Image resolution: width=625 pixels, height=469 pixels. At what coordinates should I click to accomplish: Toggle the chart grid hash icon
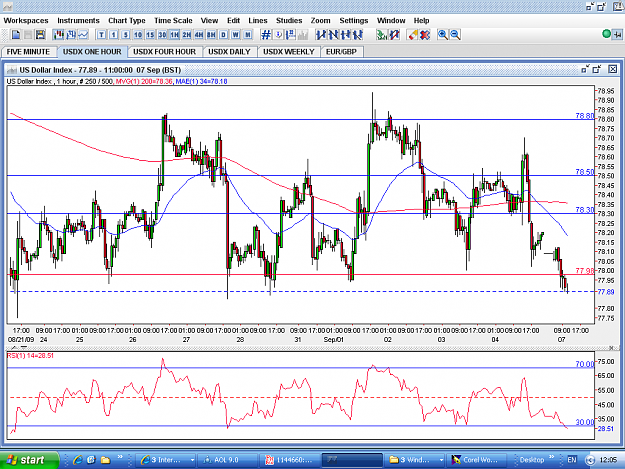coord(266,35)
